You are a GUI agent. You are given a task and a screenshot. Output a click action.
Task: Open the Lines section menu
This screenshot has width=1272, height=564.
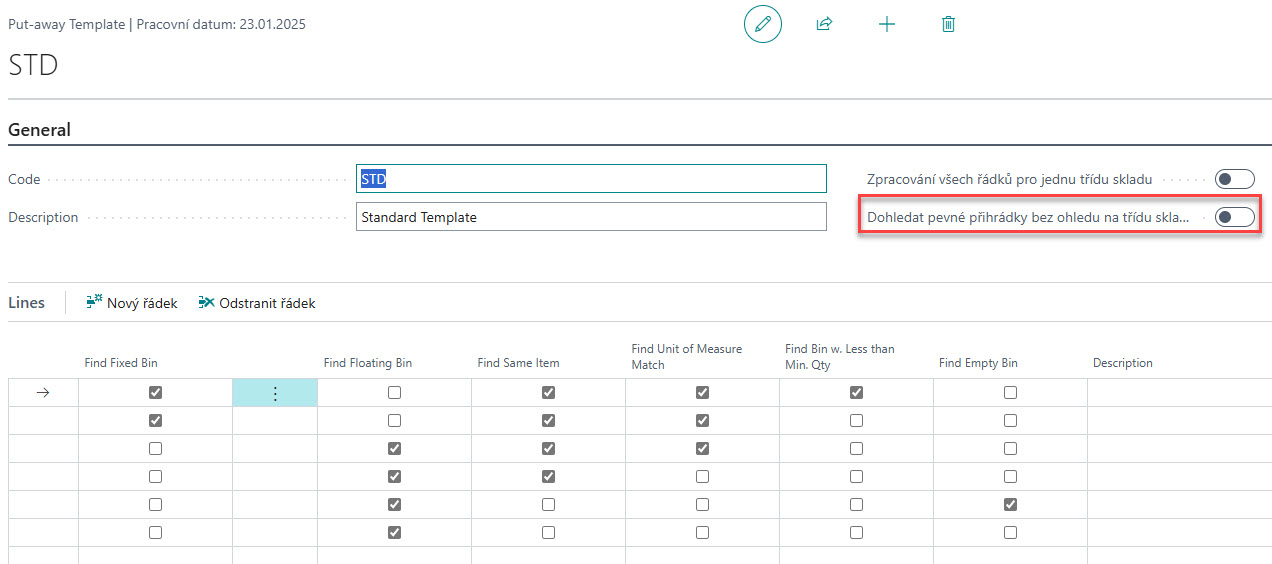pyautogui.click(x=27, y=302)
